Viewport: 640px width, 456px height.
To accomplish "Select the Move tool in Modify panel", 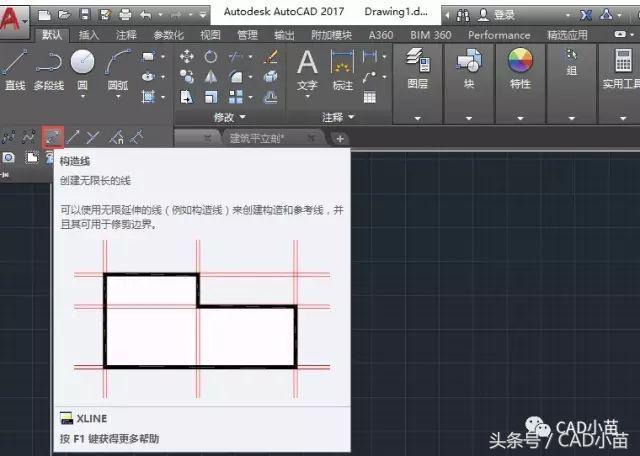I will (x=187, y=56).
